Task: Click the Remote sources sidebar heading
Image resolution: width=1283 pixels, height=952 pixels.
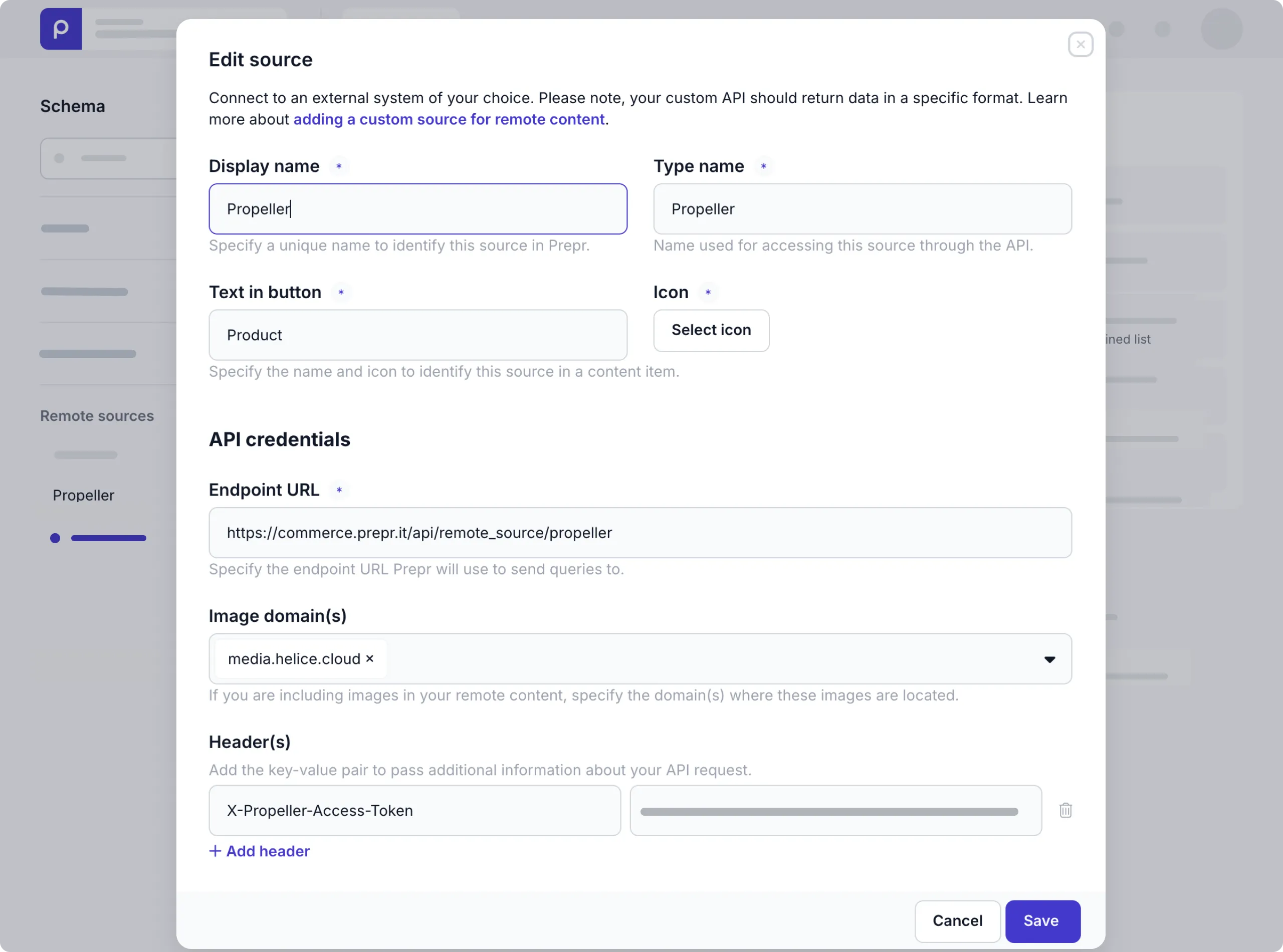Action: (97, 415)
